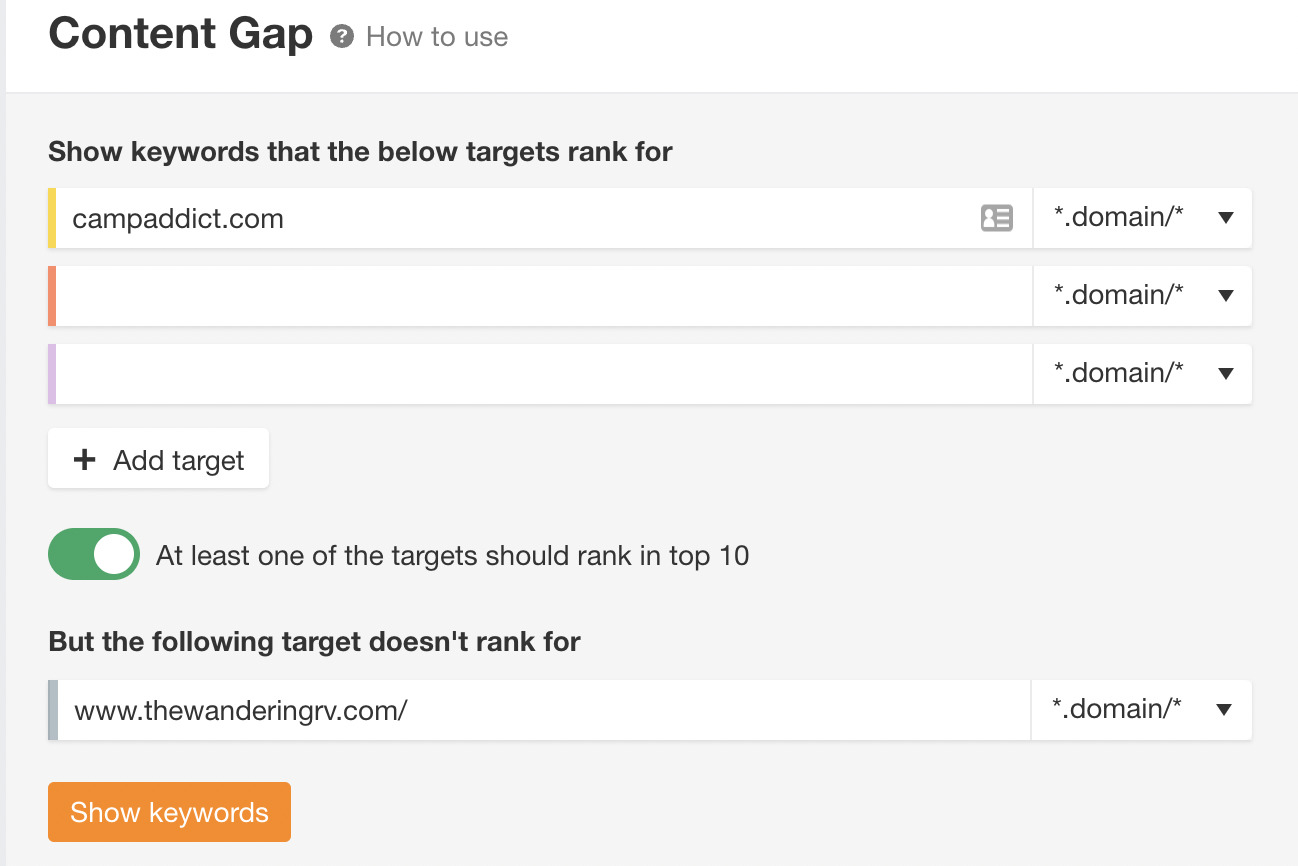Expand the dropdown for www.thewanderingrv.com target
This screenshot has width=1298, height=866.
pyautogui.click(x=1142, y=709)
